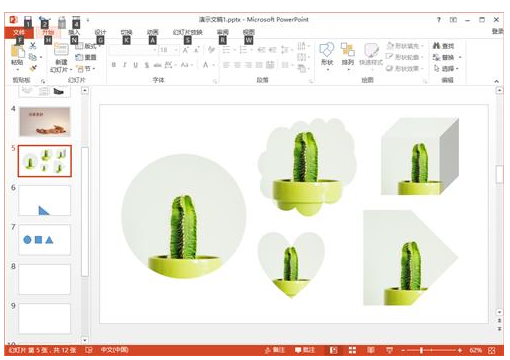This screenshot has height=360, width=510.
Task: Click the zoom in plus button
Action: pos(460,350)
